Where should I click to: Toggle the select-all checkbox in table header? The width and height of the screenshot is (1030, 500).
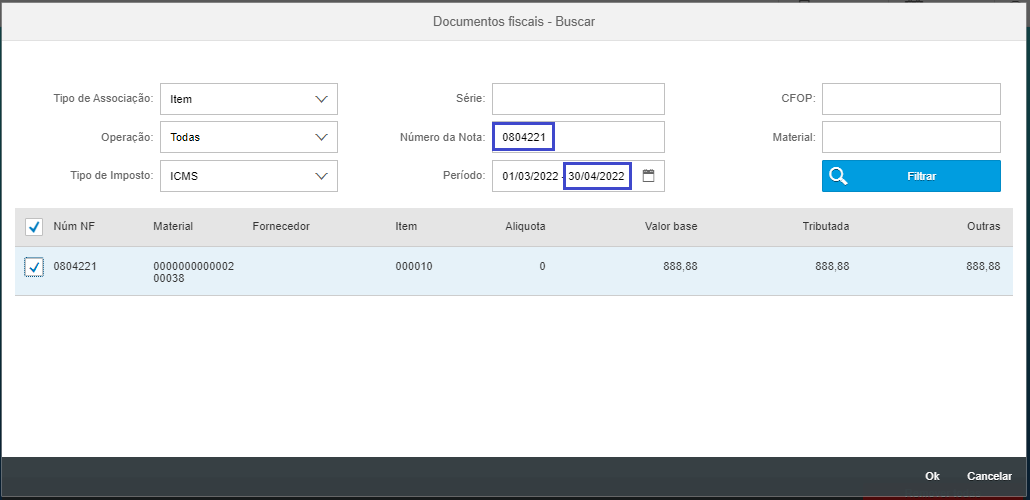pyautogui.click(x=34, y=227)
